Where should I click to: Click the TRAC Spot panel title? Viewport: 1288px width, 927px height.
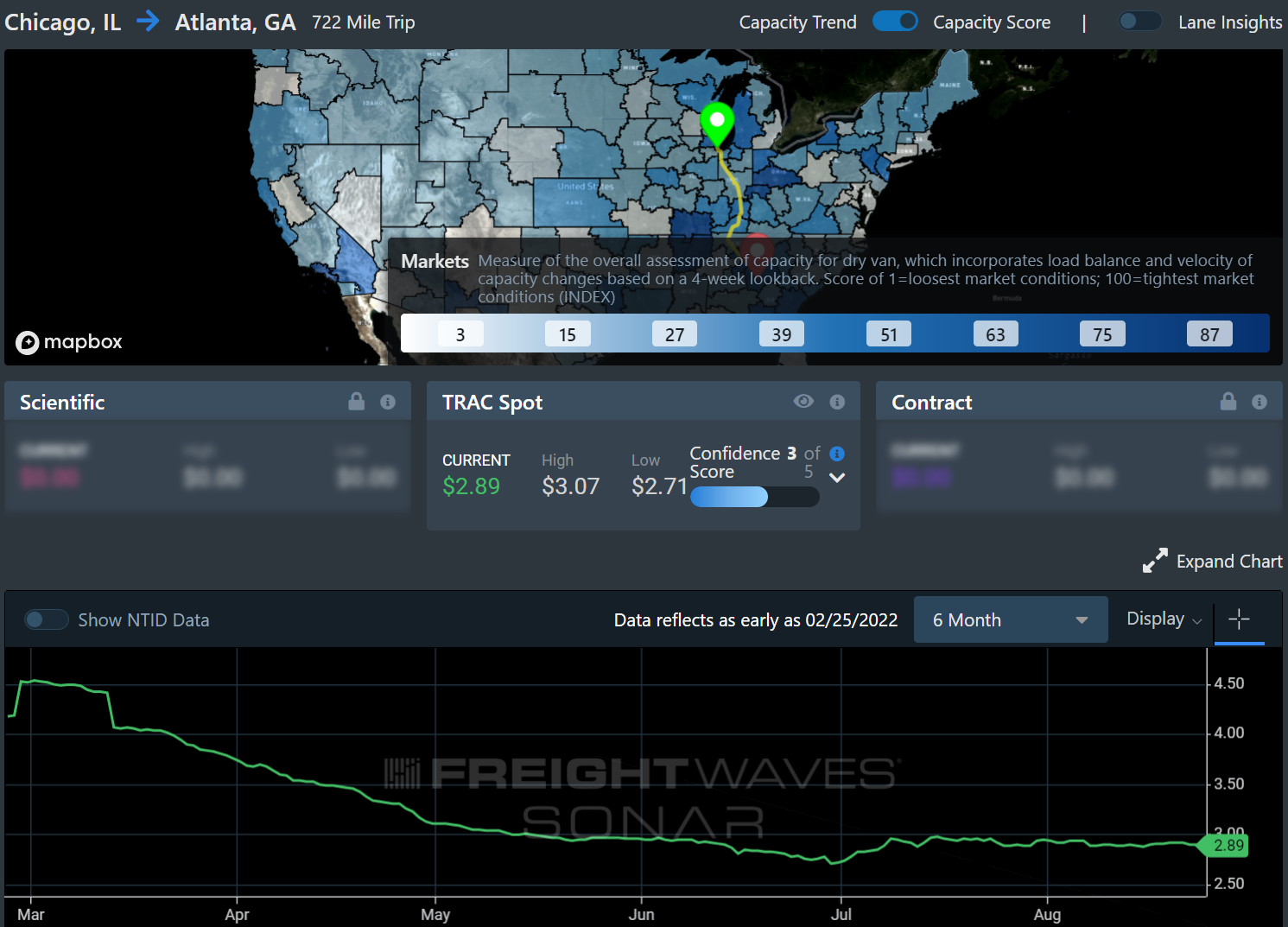click(492, 403)
